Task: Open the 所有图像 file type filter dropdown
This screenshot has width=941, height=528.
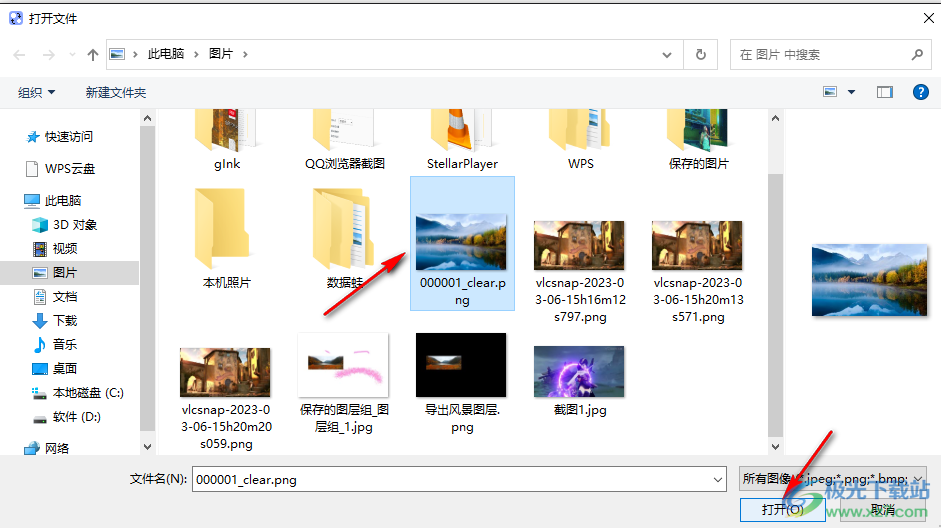Action: pos(832,479)
